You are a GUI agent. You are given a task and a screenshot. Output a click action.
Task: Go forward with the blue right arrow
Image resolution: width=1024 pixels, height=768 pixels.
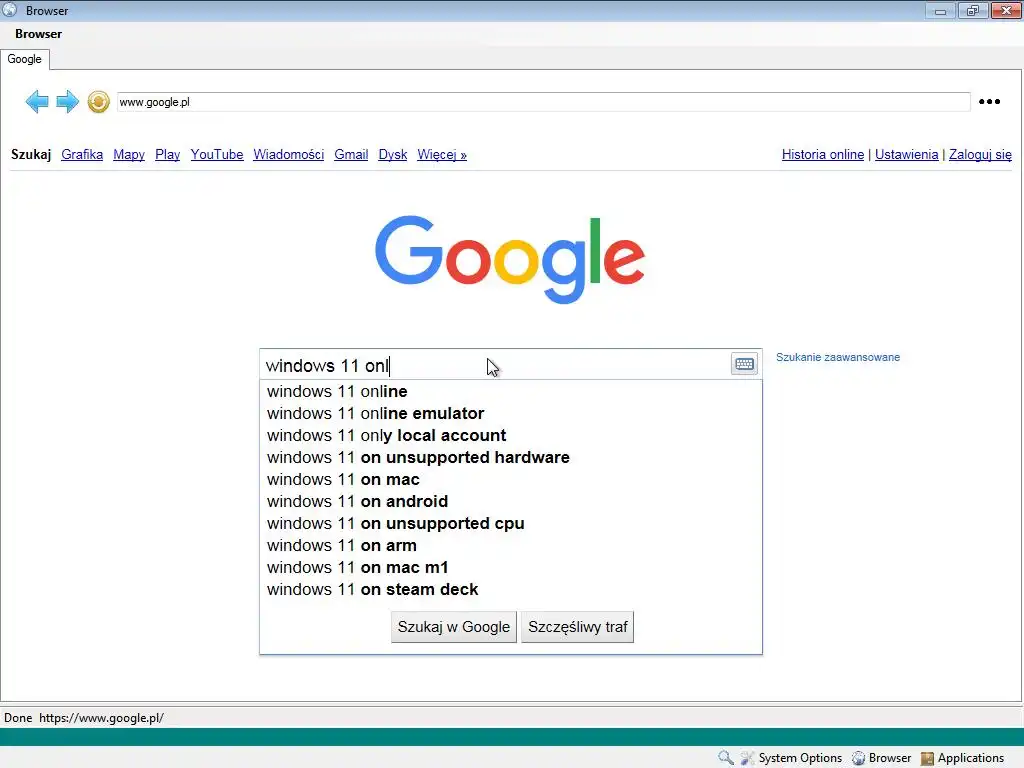[67, 102]
